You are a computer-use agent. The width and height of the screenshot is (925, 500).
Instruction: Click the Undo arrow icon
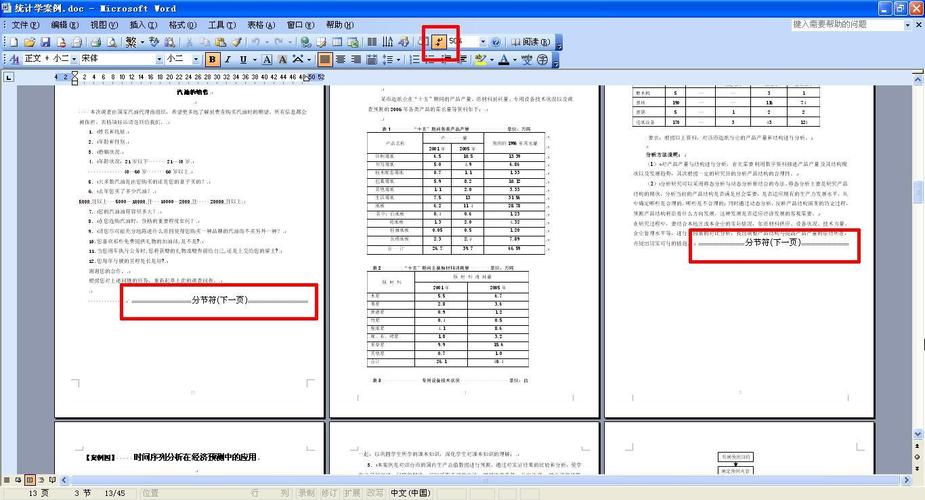pos(255,42)
